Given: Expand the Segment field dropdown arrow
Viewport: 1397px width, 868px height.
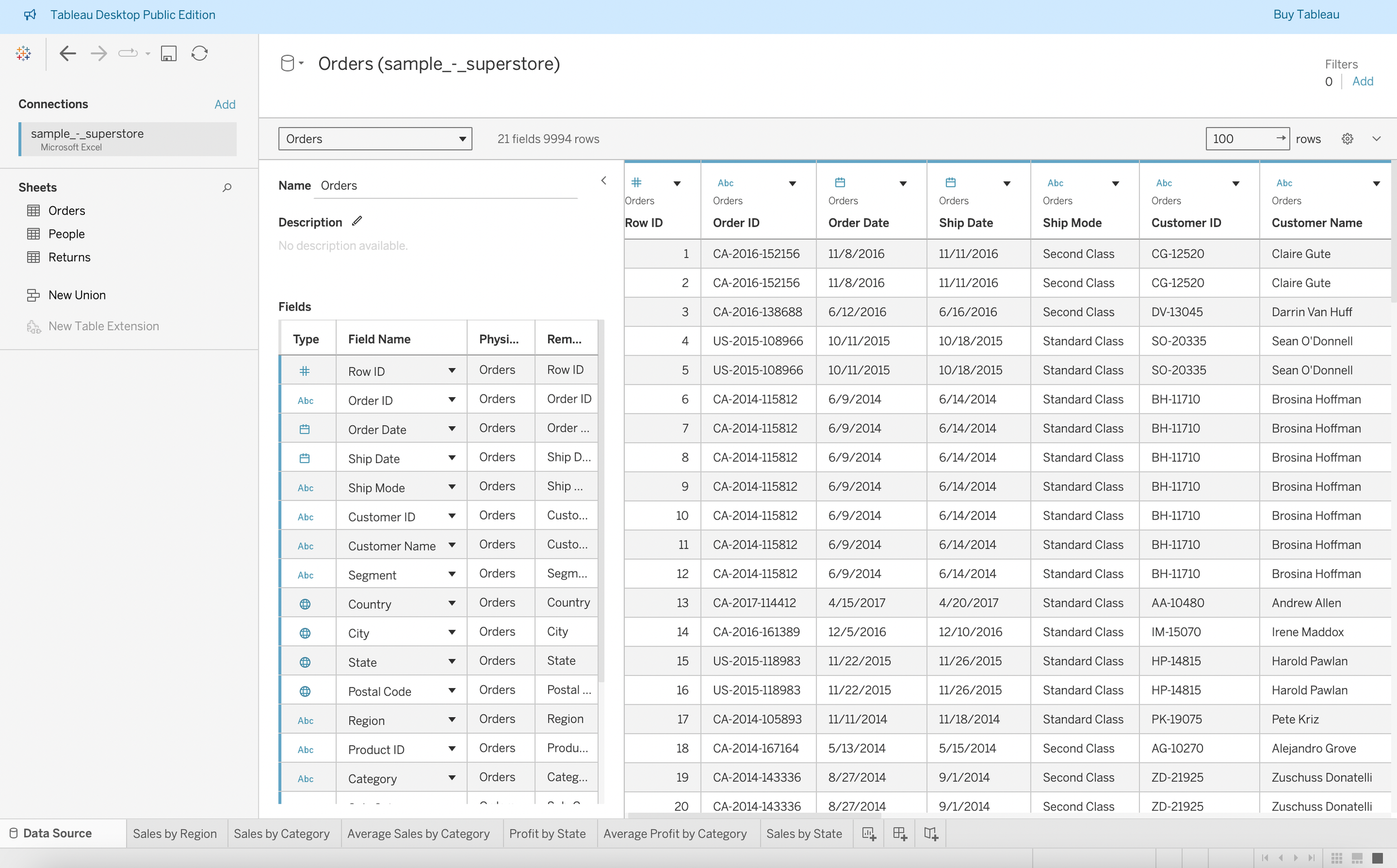Looking at the screenshot, I should (x=452, y=574).
